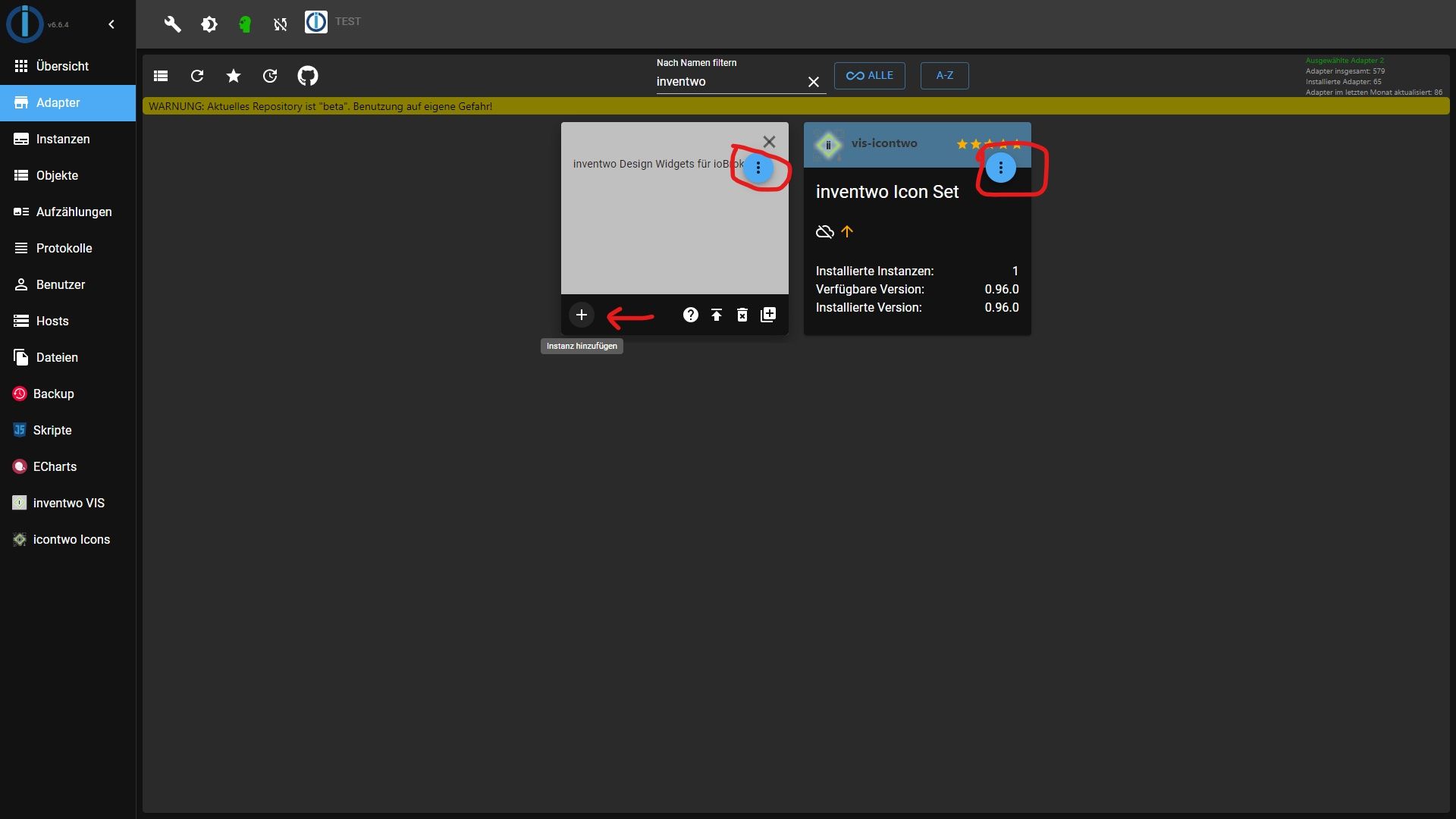Screen dimensions: 1456x819
Task: Open icontwo Icons in the sidebar
Action: (x=67, y=539)
